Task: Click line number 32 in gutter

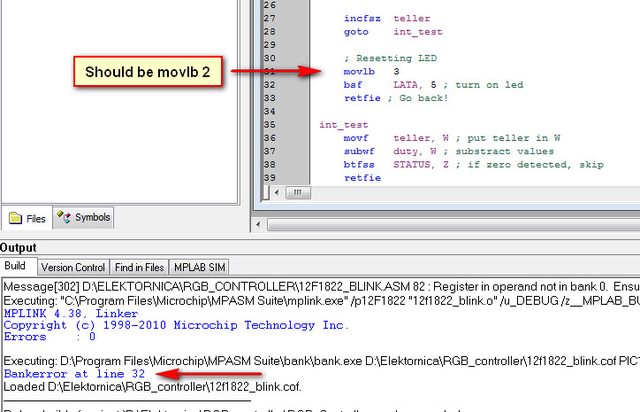Action: pyautogui.click(x=269, y=85)
